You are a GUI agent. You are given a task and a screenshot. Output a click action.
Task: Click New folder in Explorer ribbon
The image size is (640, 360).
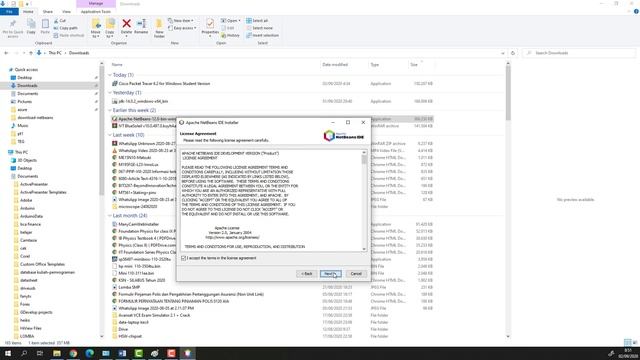[159, 29]
